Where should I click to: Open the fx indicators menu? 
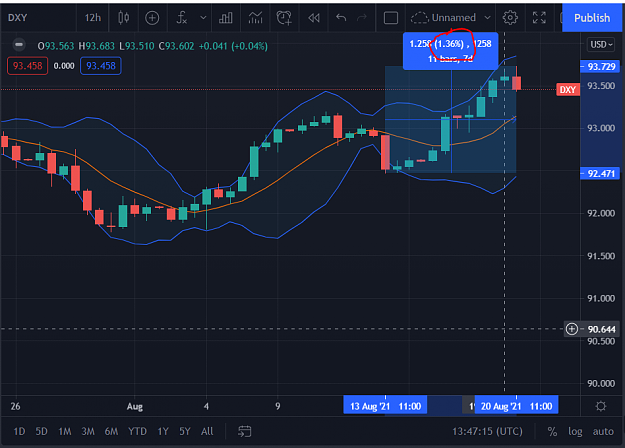pyautogui.click(x=182, y=18)
